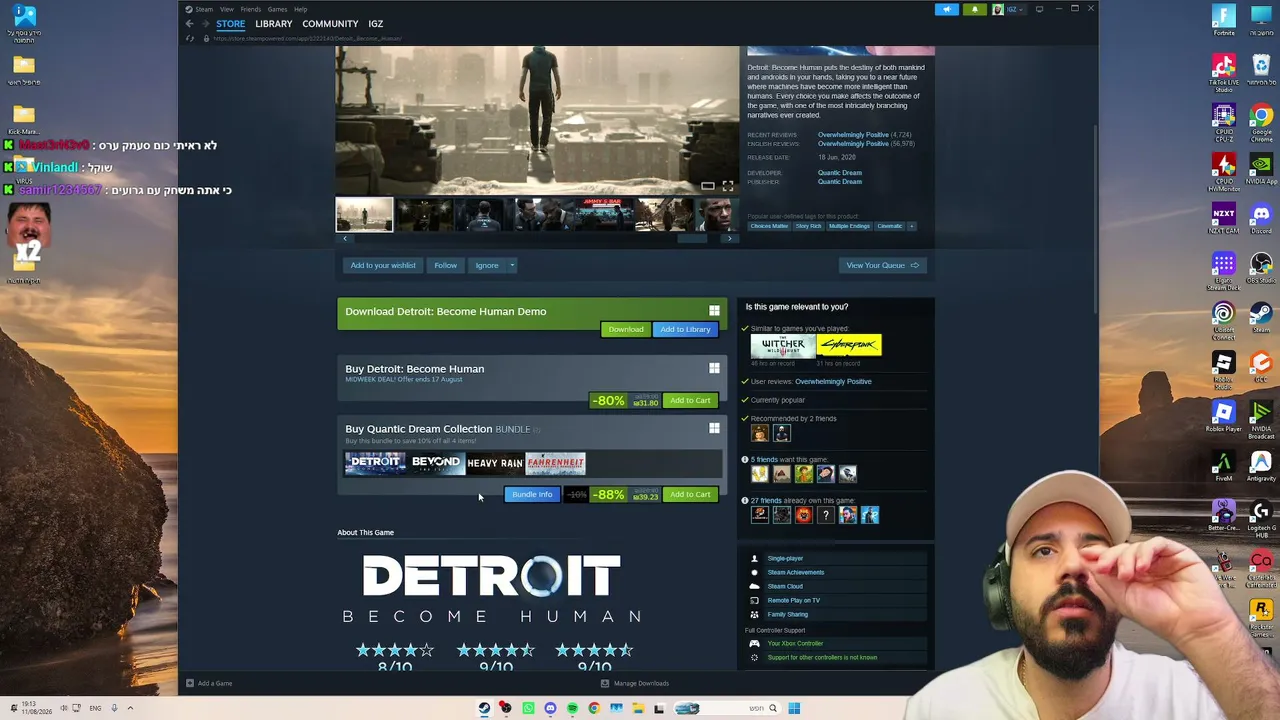Click Add to your wishlist button
Viewport: 1280px width, 720px height.
click(x=382, y=265)
